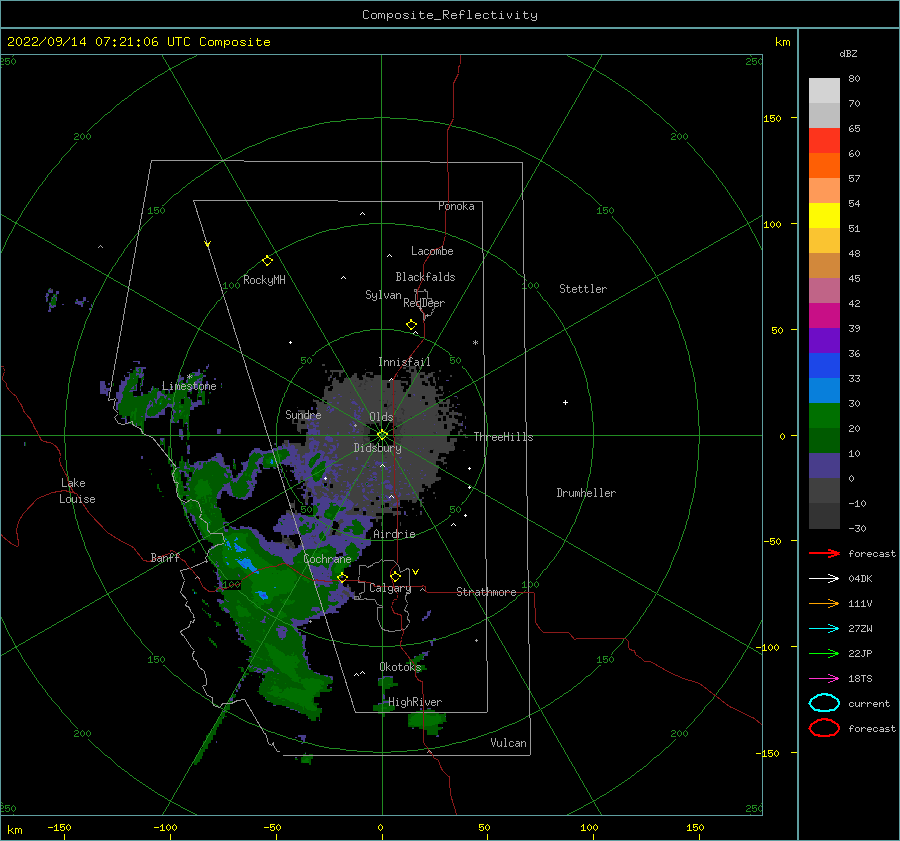Screen dimensions: 900x841
Task: Click the cyan current ellipse icon
Action: pos(824,703)
